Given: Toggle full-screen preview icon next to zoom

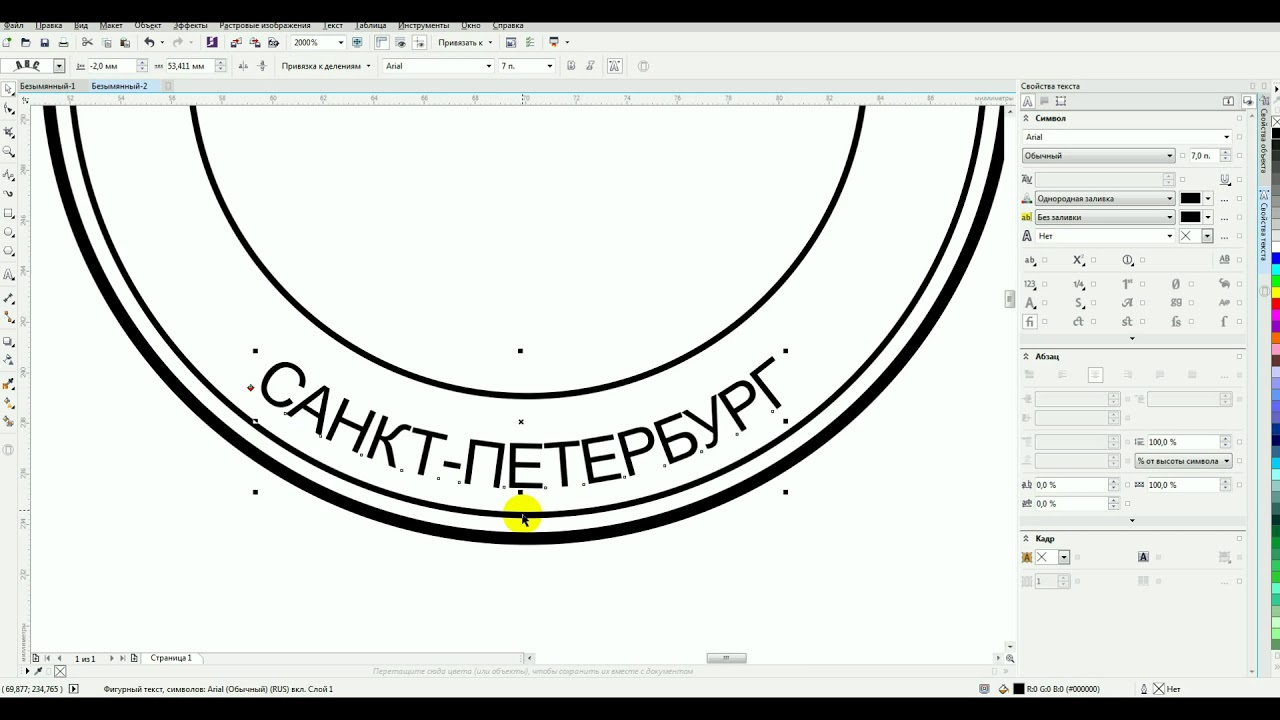Looking at the screenshot, I should click(357, 43).
